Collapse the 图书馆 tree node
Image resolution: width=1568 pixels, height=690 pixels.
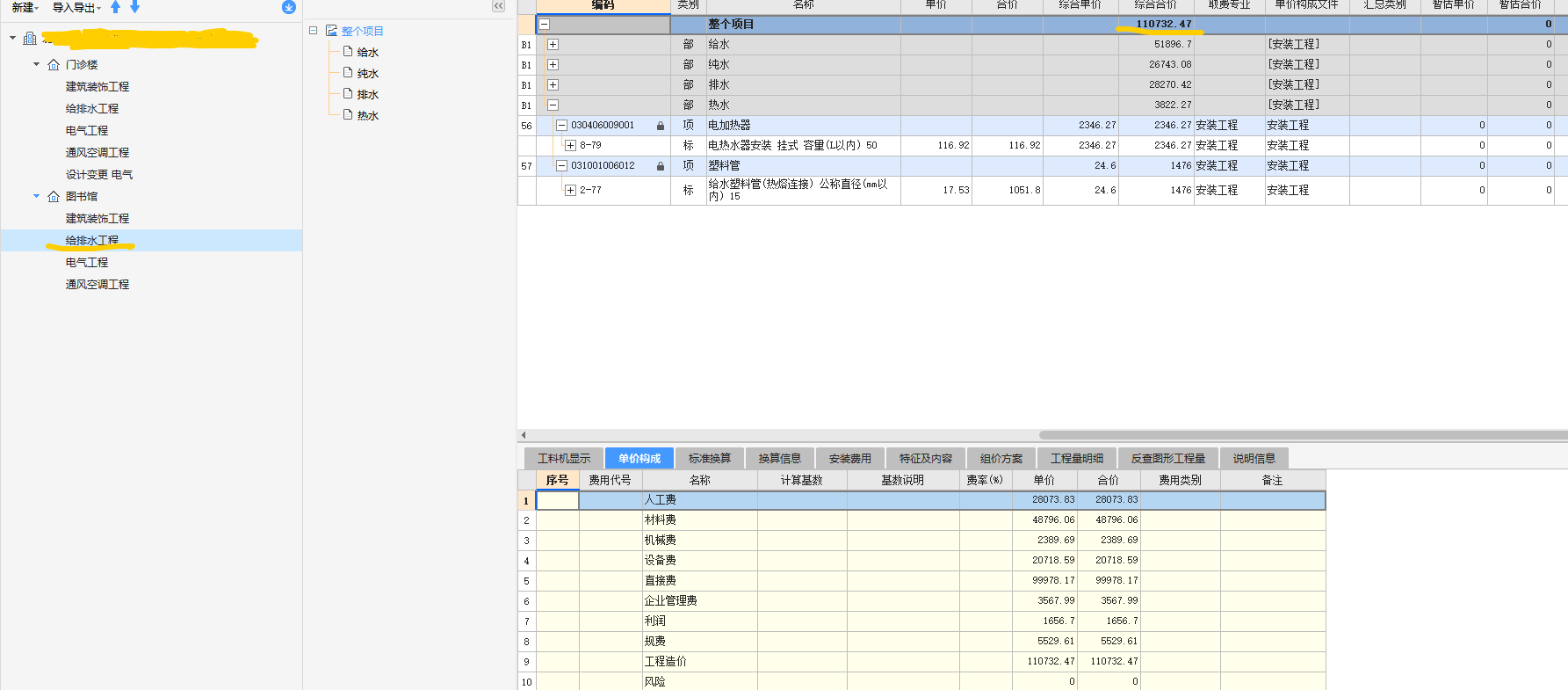click(x=36, y=196)
